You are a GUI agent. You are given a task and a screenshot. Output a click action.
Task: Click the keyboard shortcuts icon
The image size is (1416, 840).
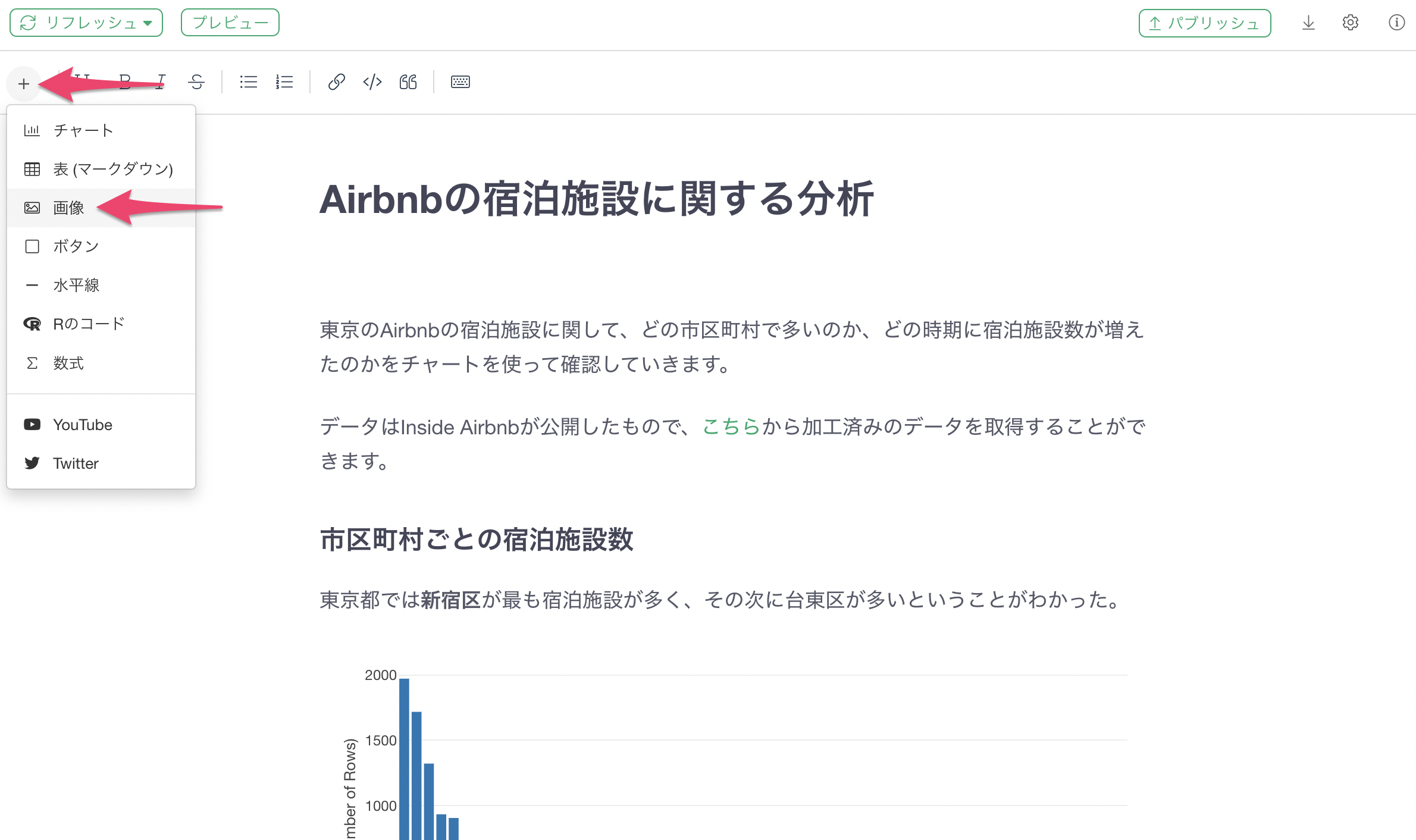(460, 82)
